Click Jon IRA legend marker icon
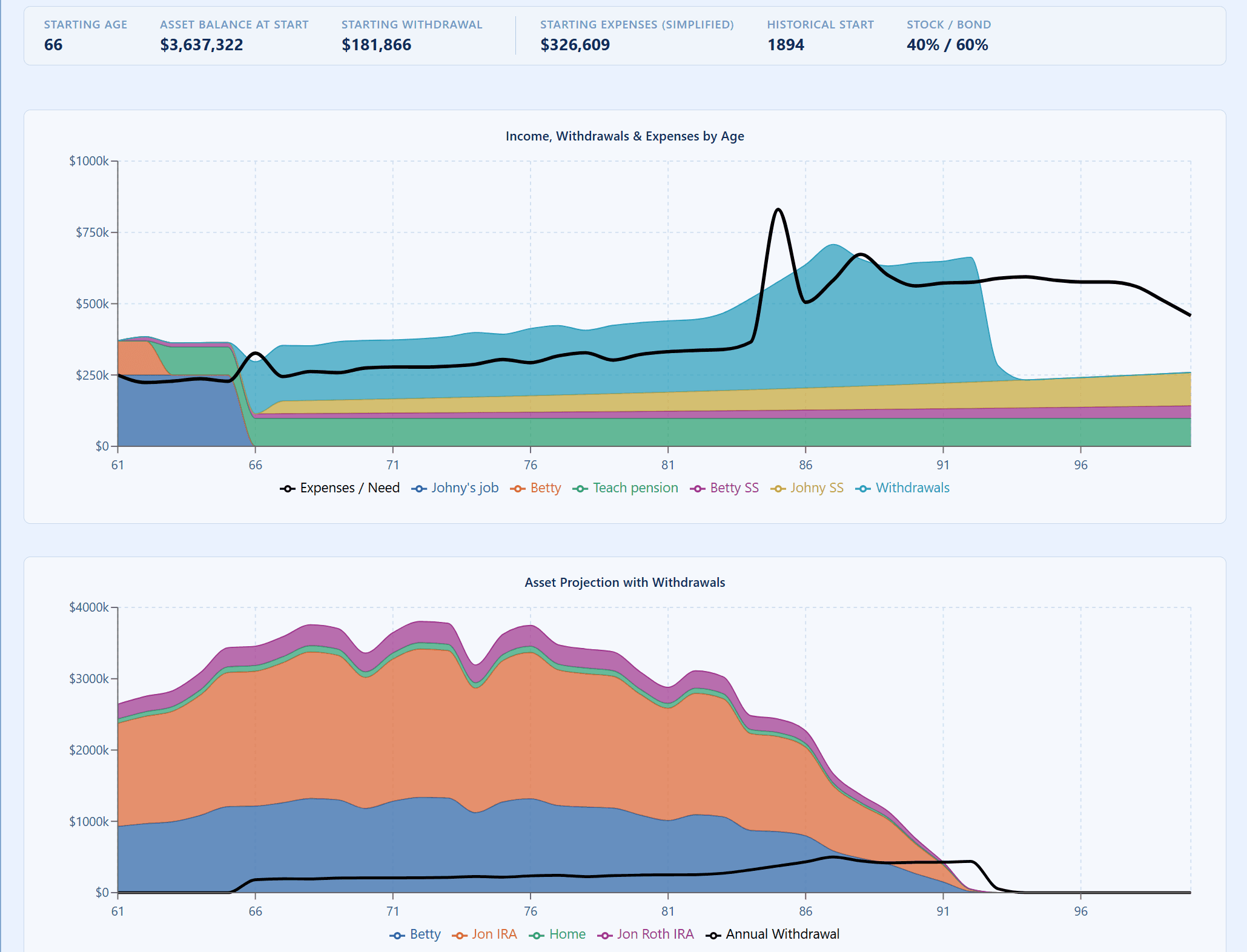1247x952 pixels. pos(459,935)
